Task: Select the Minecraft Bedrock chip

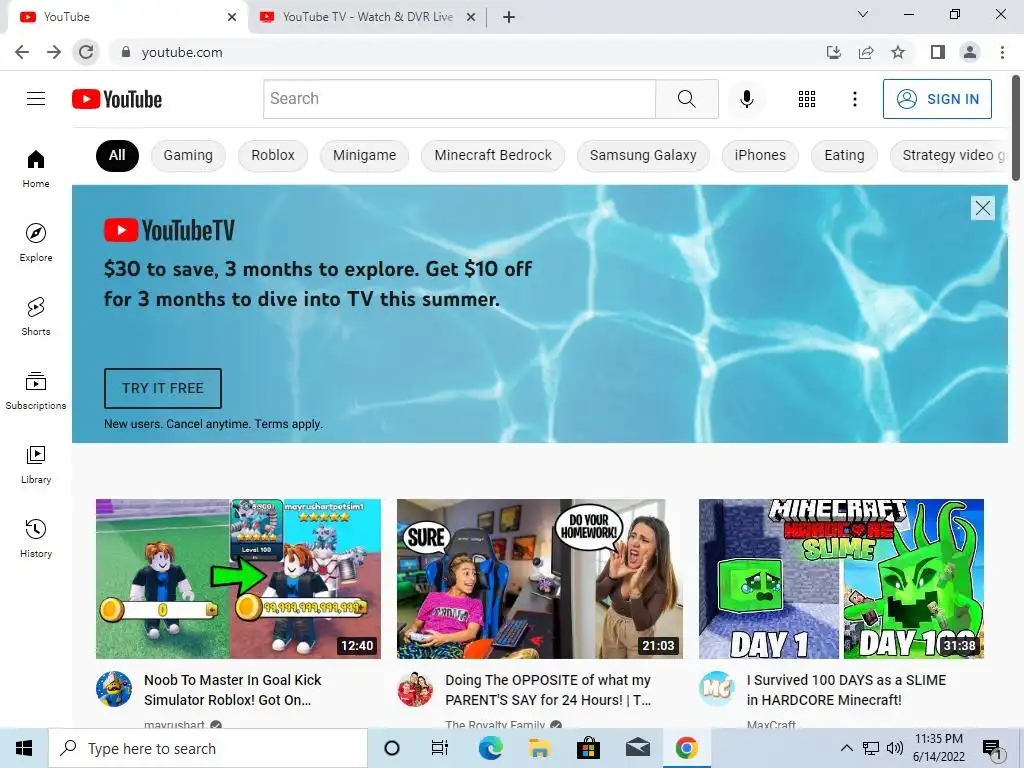Action: coord(493,155)
